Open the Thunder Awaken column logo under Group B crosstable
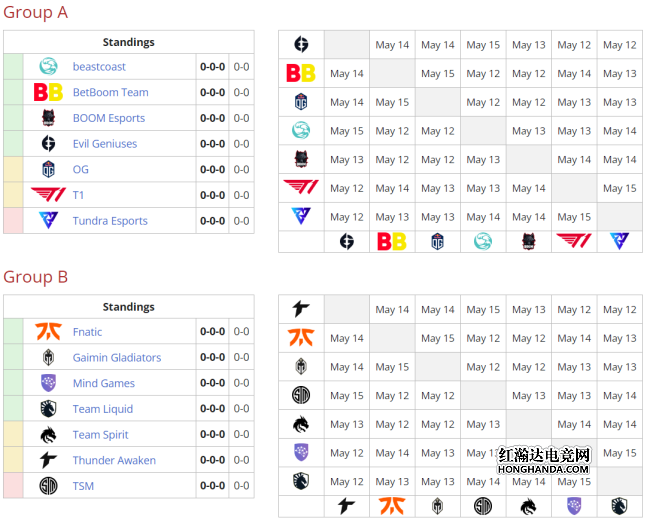This screenshot has height=527, width=650. tap(347, 506)
